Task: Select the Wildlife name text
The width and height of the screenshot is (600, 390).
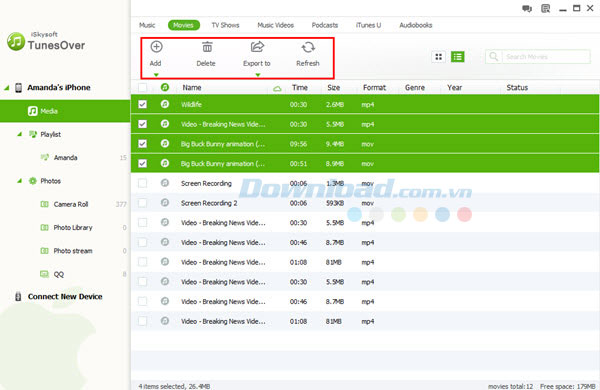Action: 191,104
